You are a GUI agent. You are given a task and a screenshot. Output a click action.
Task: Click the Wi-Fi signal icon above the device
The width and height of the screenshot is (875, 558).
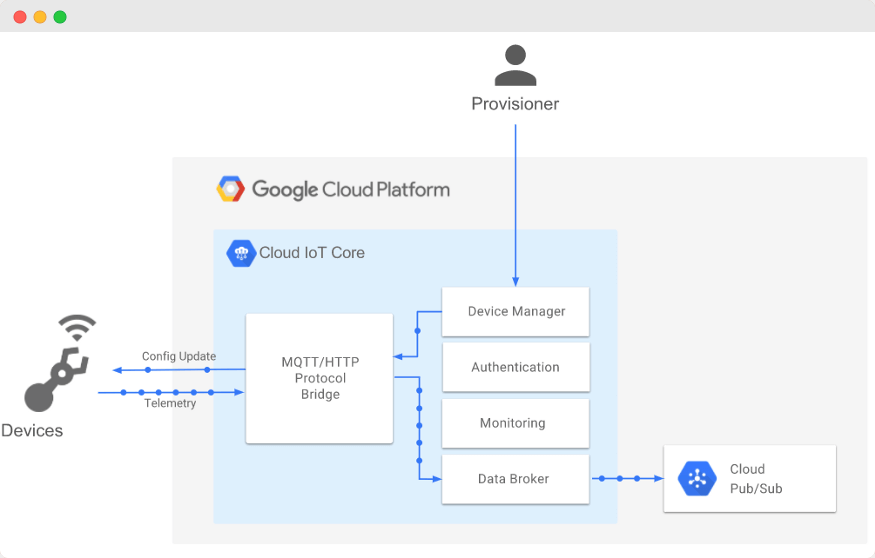click(x=77, y=328)
